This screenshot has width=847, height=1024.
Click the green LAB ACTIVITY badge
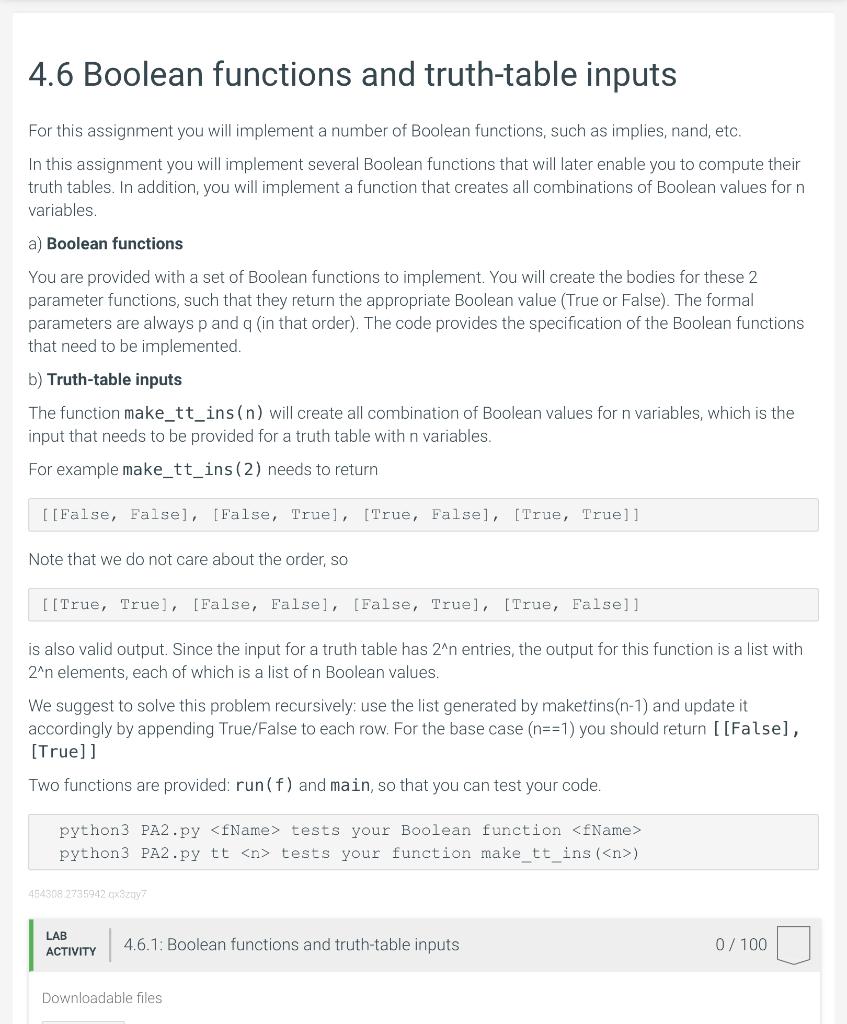(x=70, y=943)
